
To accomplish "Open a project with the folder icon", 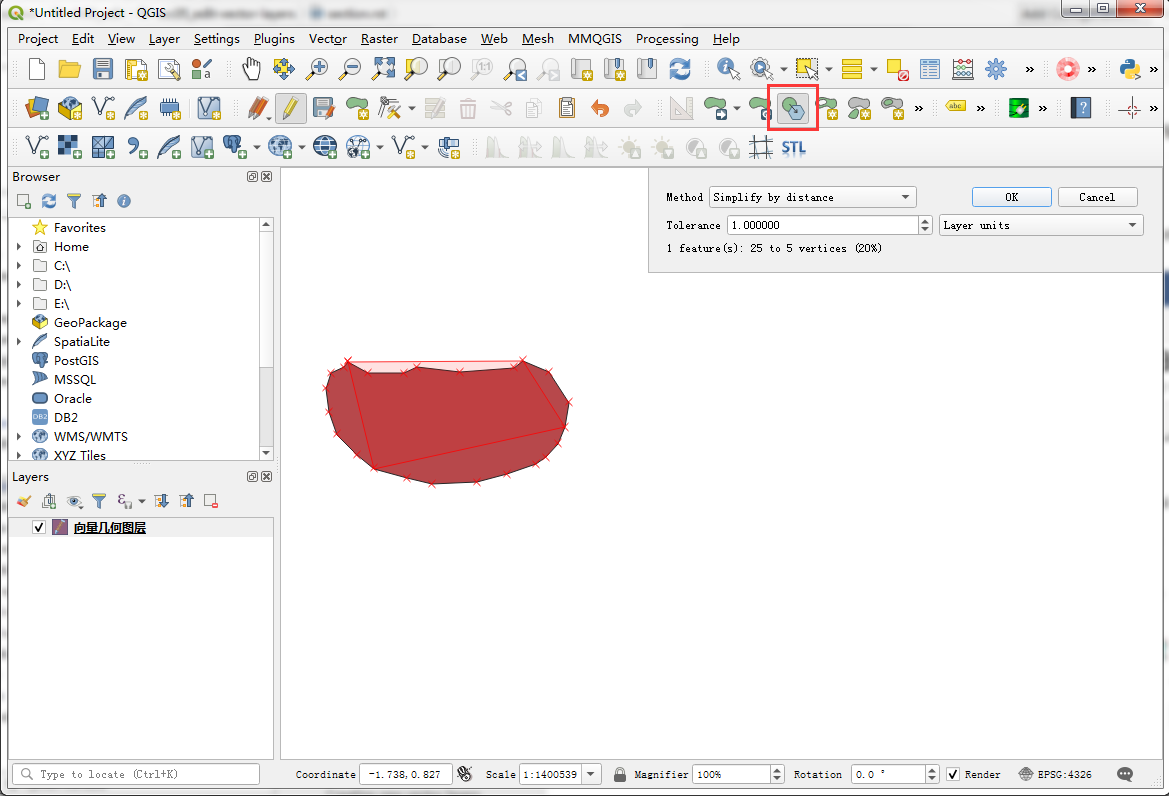I will coord(69,69).
